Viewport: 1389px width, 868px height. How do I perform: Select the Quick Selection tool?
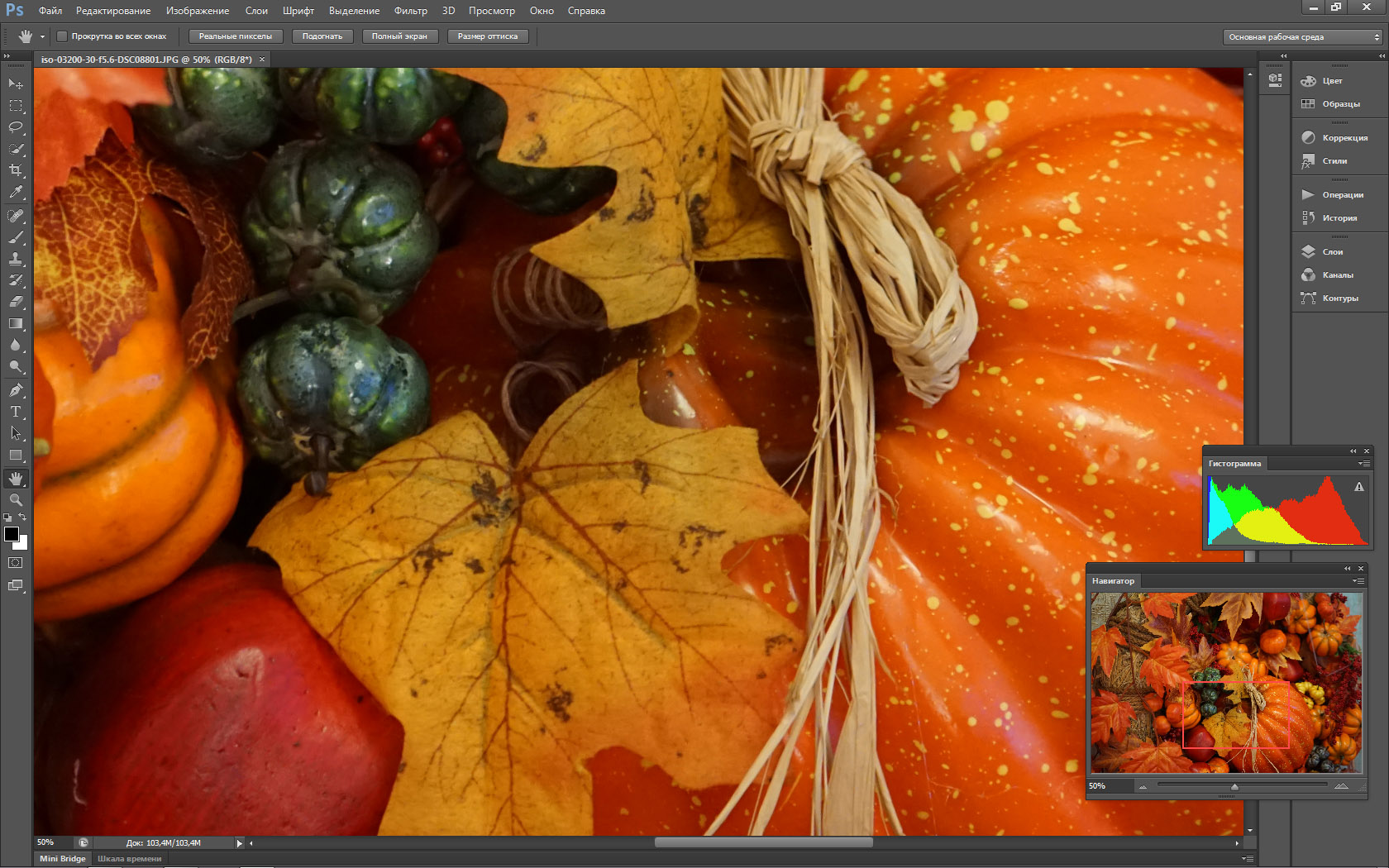[x=16, y=149]
